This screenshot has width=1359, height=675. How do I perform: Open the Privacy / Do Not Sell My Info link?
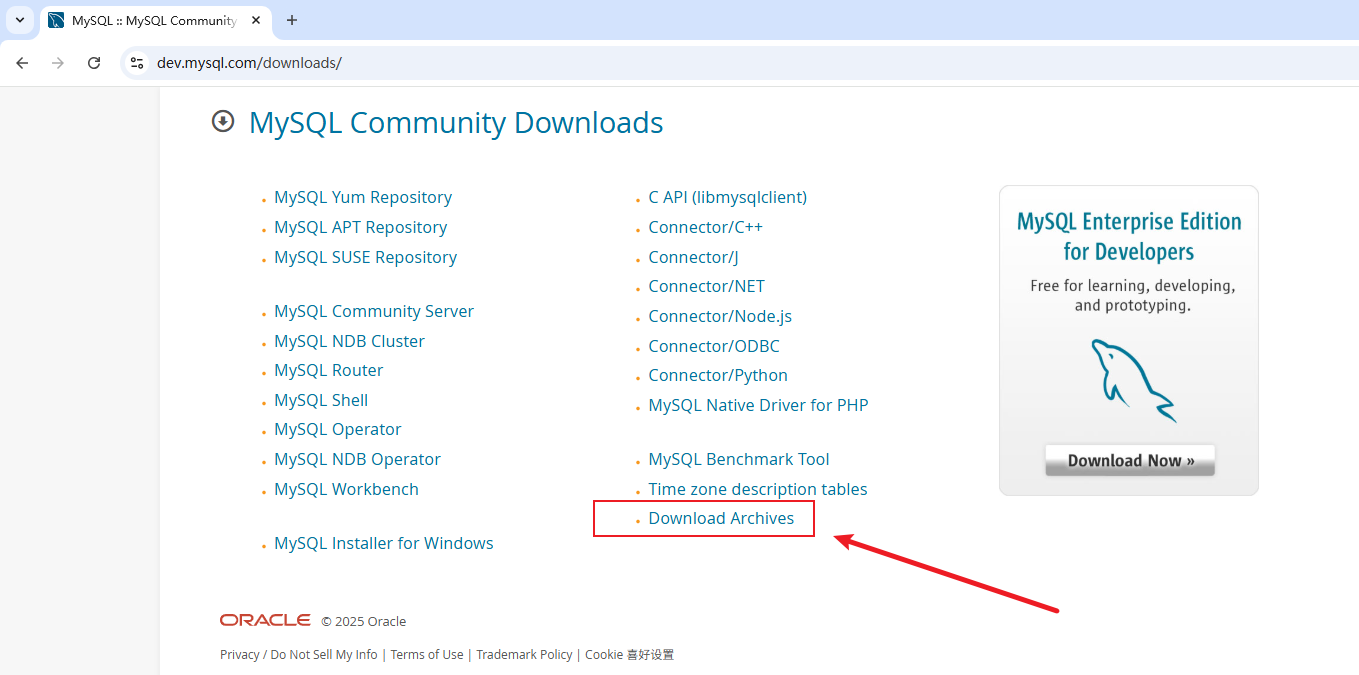299,655
